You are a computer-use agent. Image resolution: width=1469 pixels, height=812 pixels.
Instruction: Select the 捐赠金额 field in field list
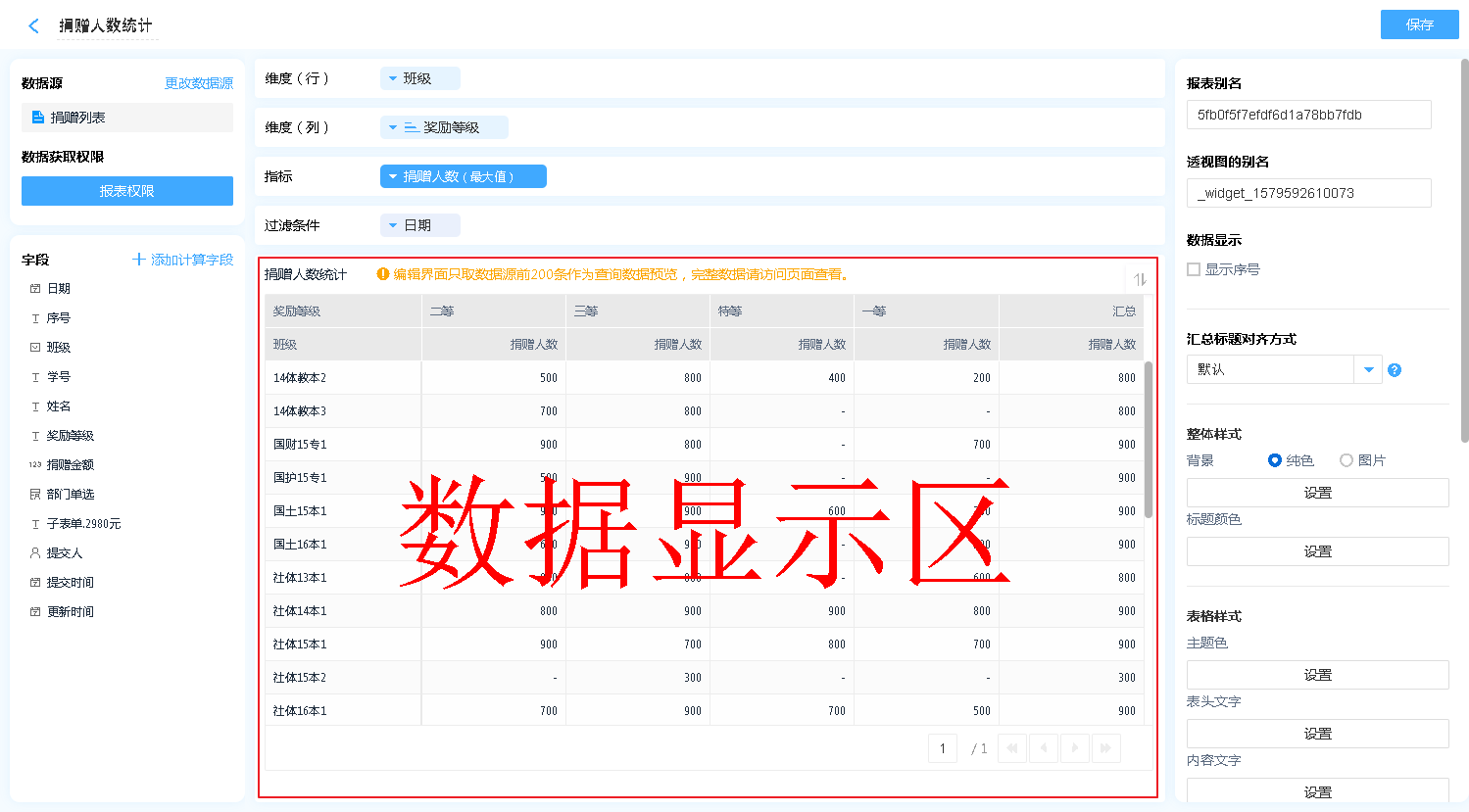click(x=70, y=465)
